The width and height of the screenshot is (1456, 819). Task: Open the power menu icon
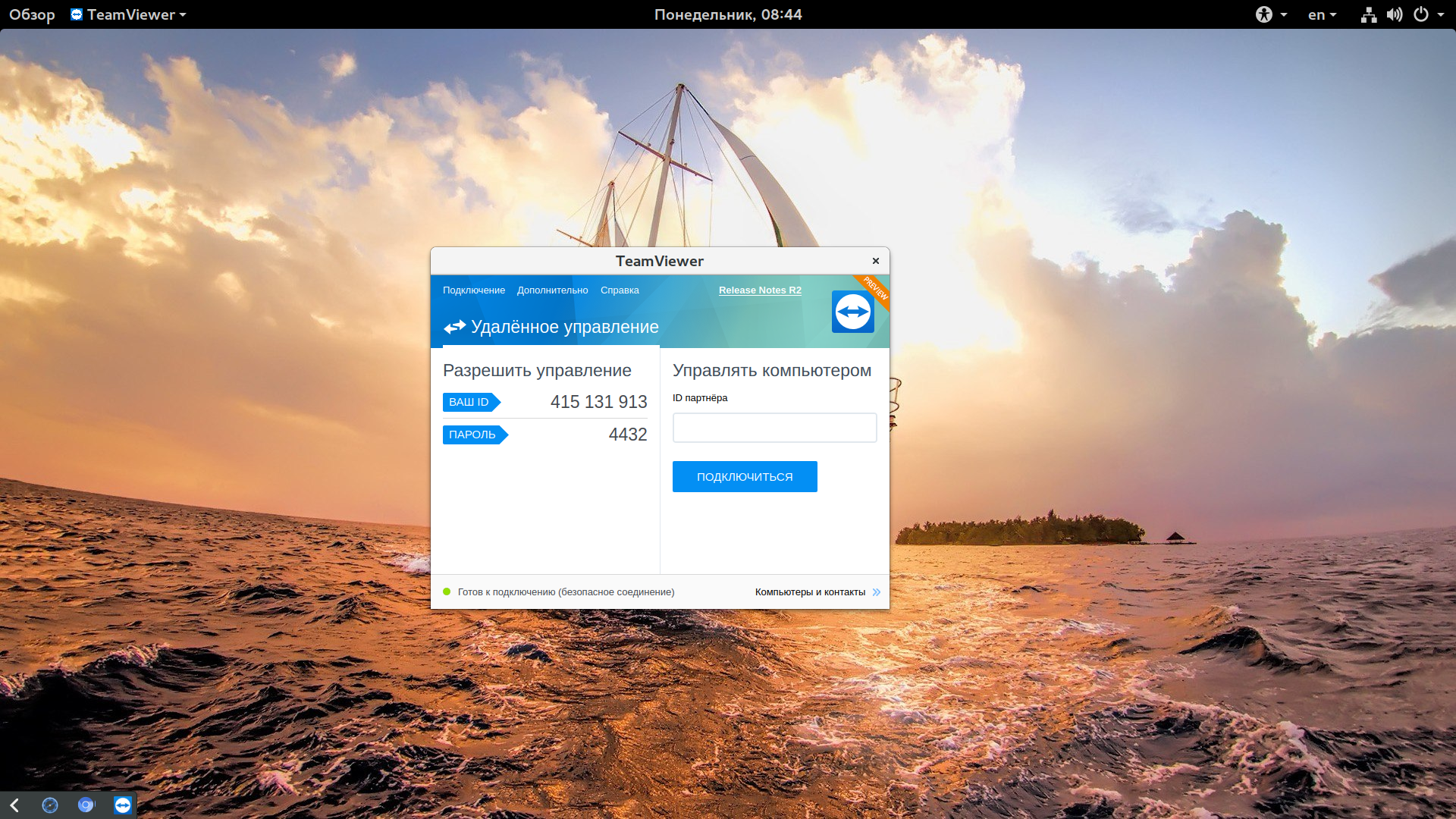[x=1429, y=14]
